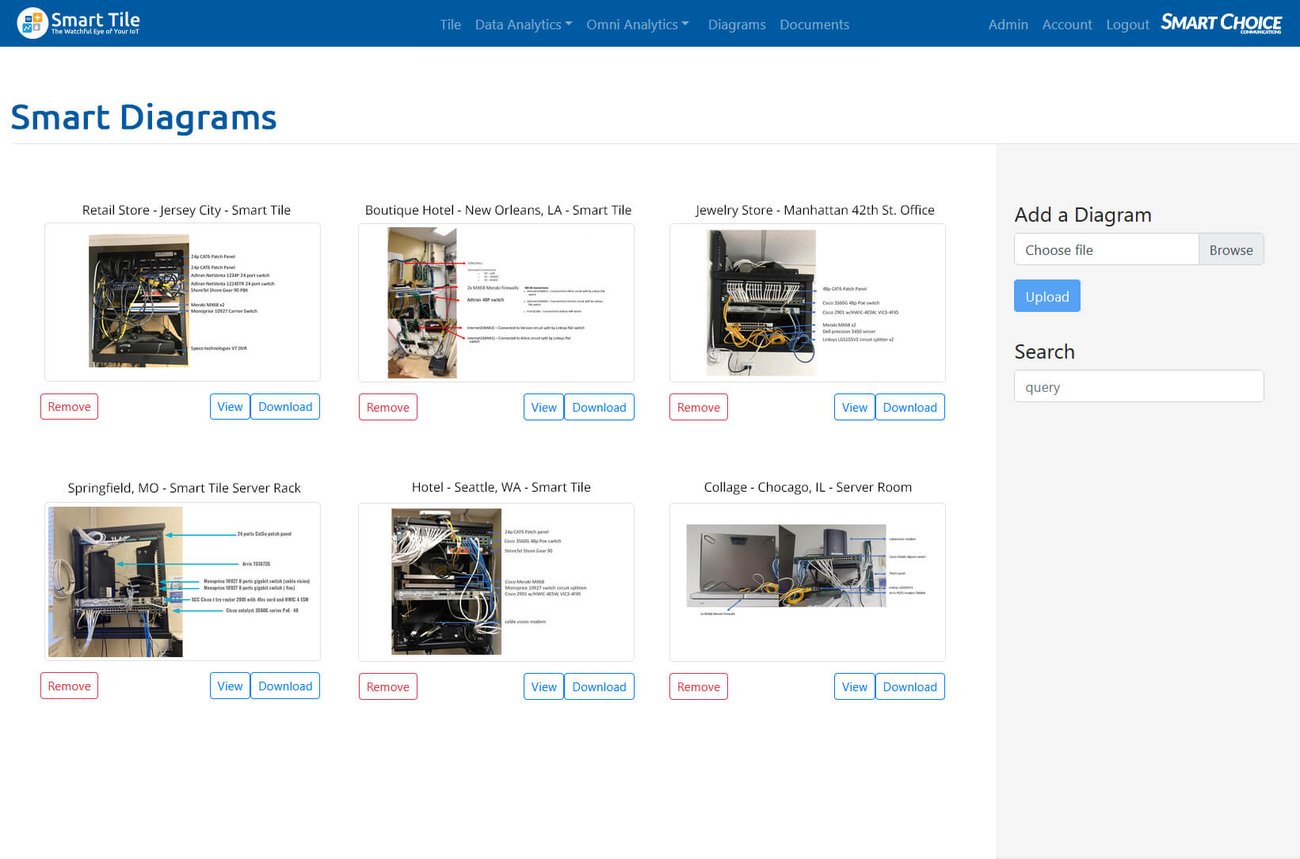Click Browse to choose a file

pos(1230,250)
